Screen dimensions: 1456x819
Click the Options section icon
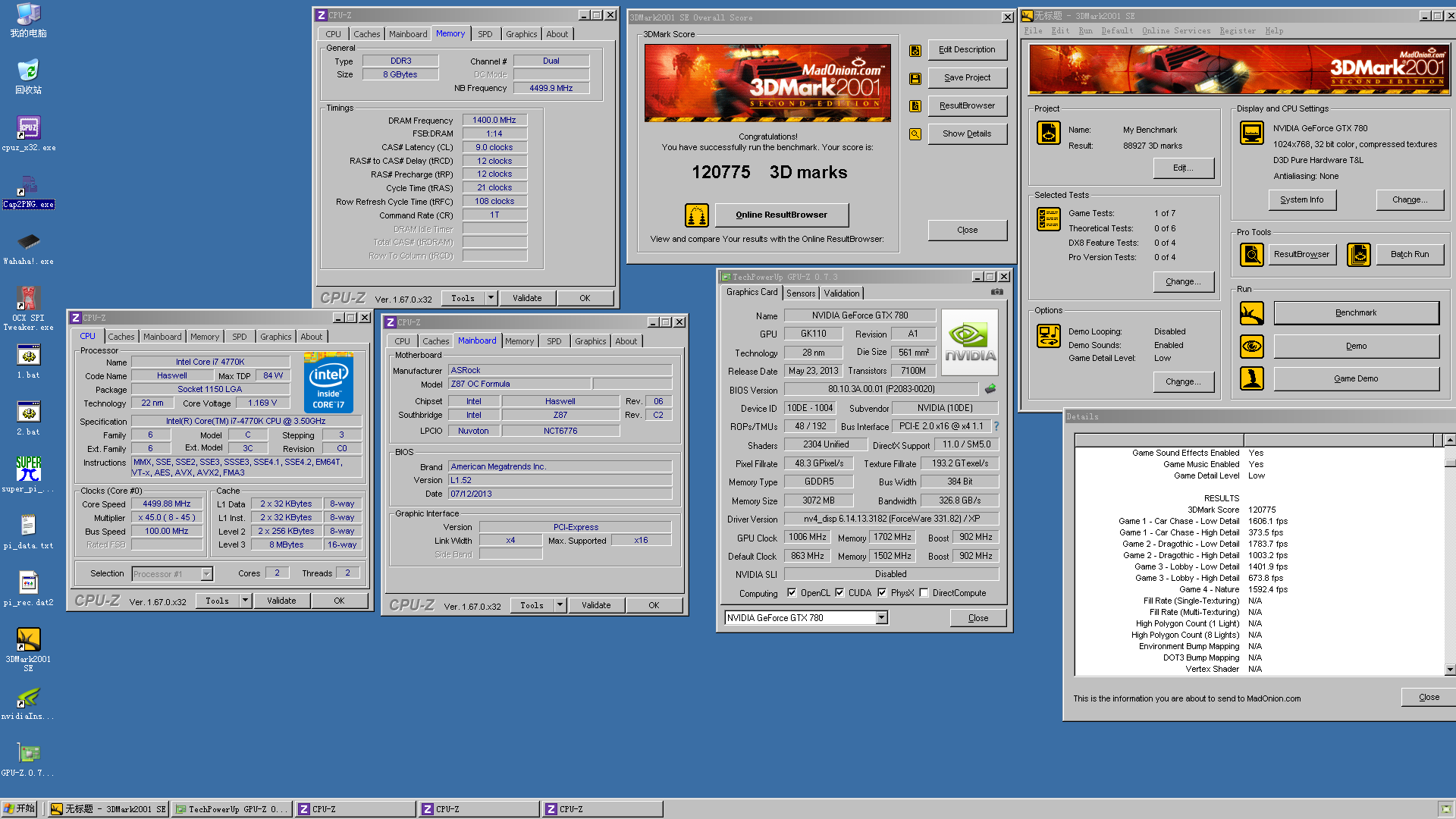[1049, 336]
